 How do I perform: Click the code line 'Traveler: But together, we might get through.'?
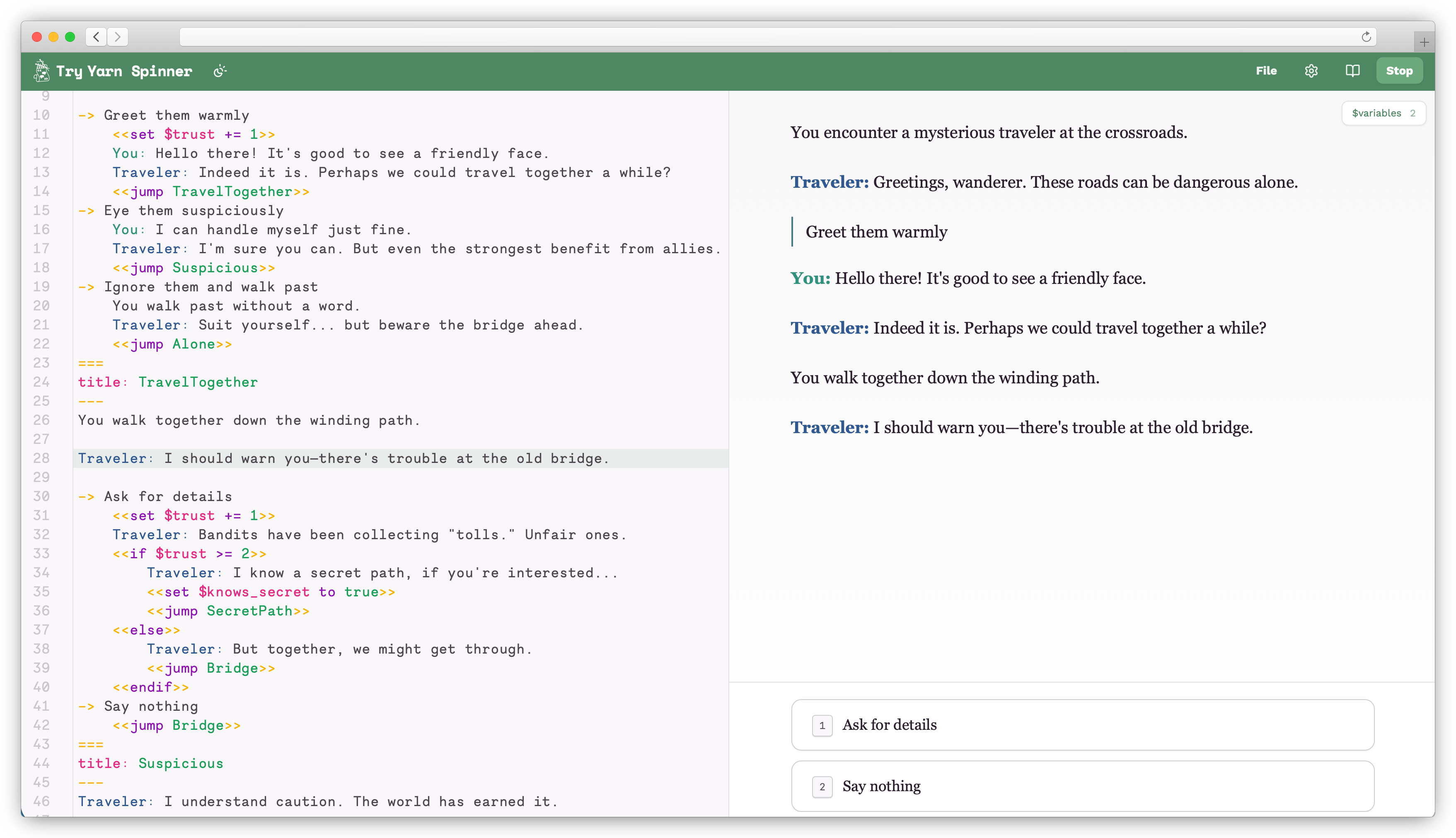(339, 649)
